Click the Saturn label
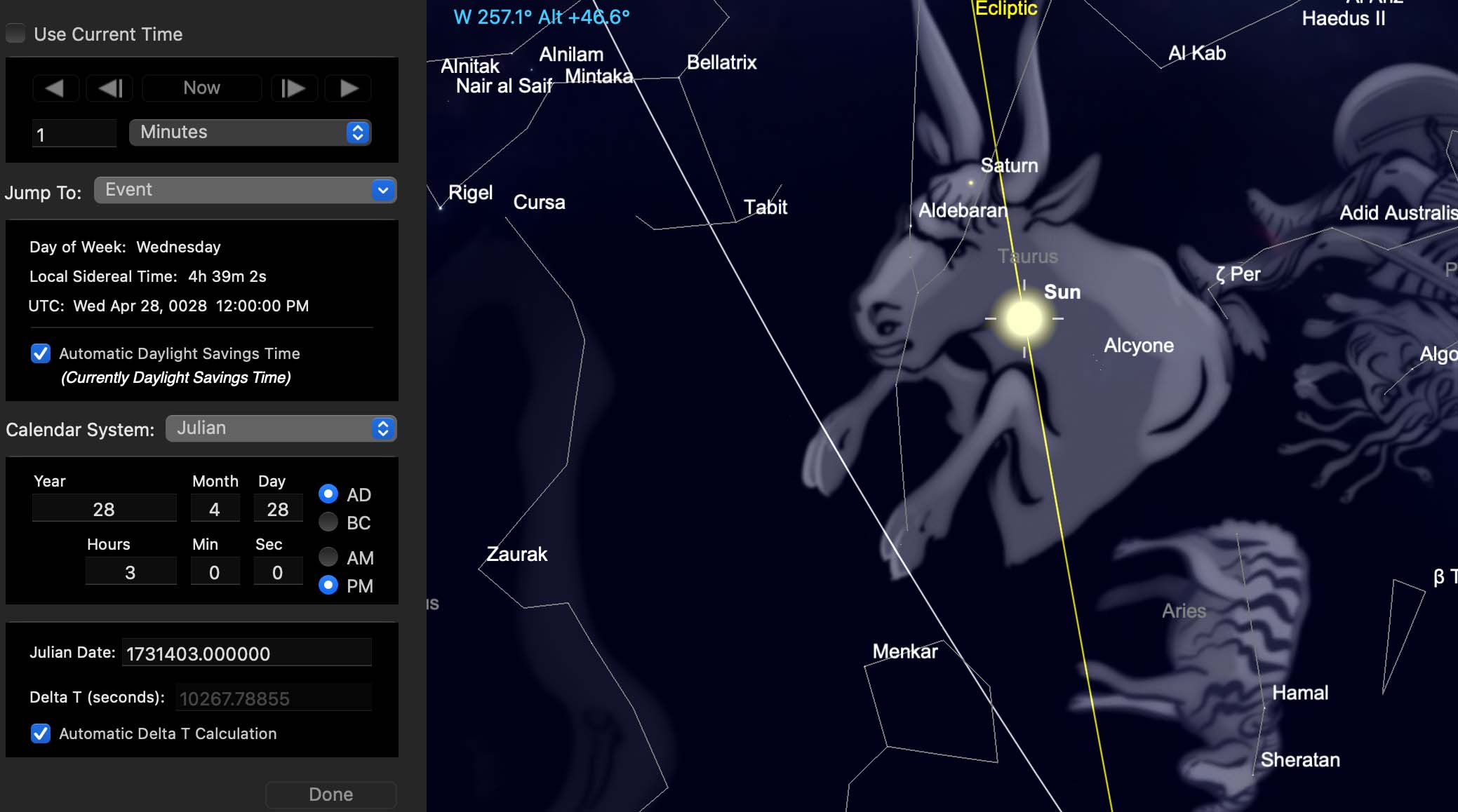The width and height of the screenshot is (1458, 812). tap(1009, 165)
